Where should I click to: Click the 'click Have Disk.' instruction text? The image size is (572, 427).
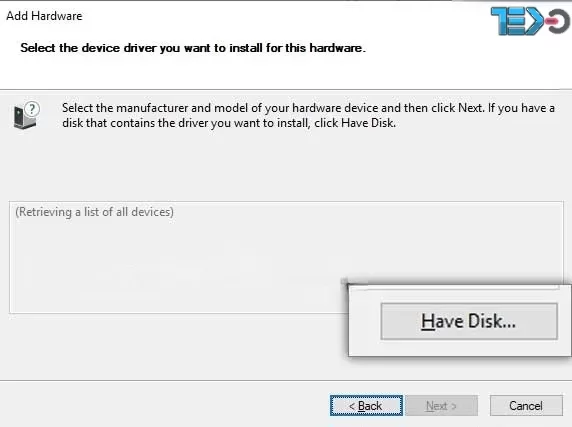tap(355, 123)
